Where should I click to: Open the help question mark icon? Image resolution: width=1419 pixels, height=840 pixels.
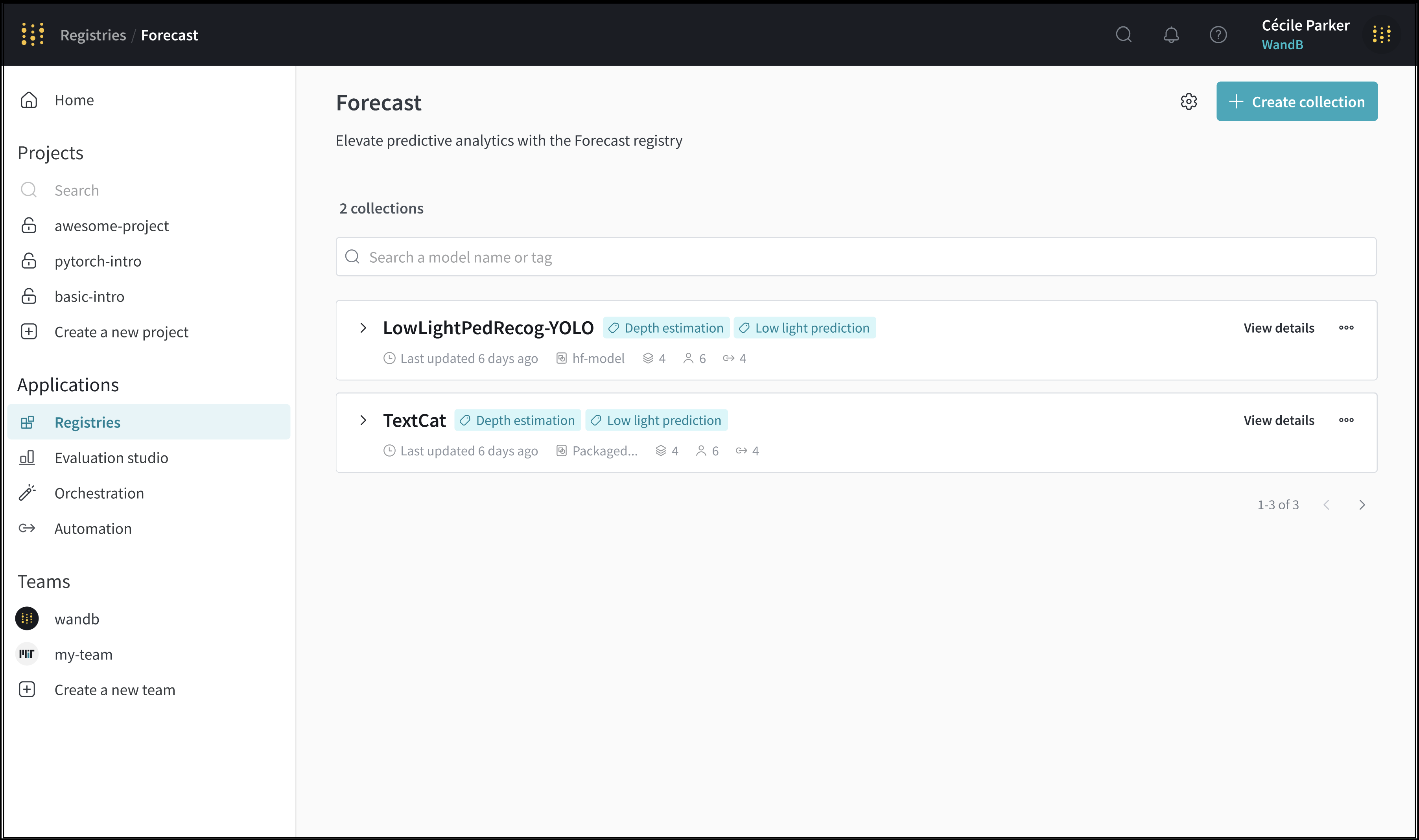click(x=1218, y=35)
